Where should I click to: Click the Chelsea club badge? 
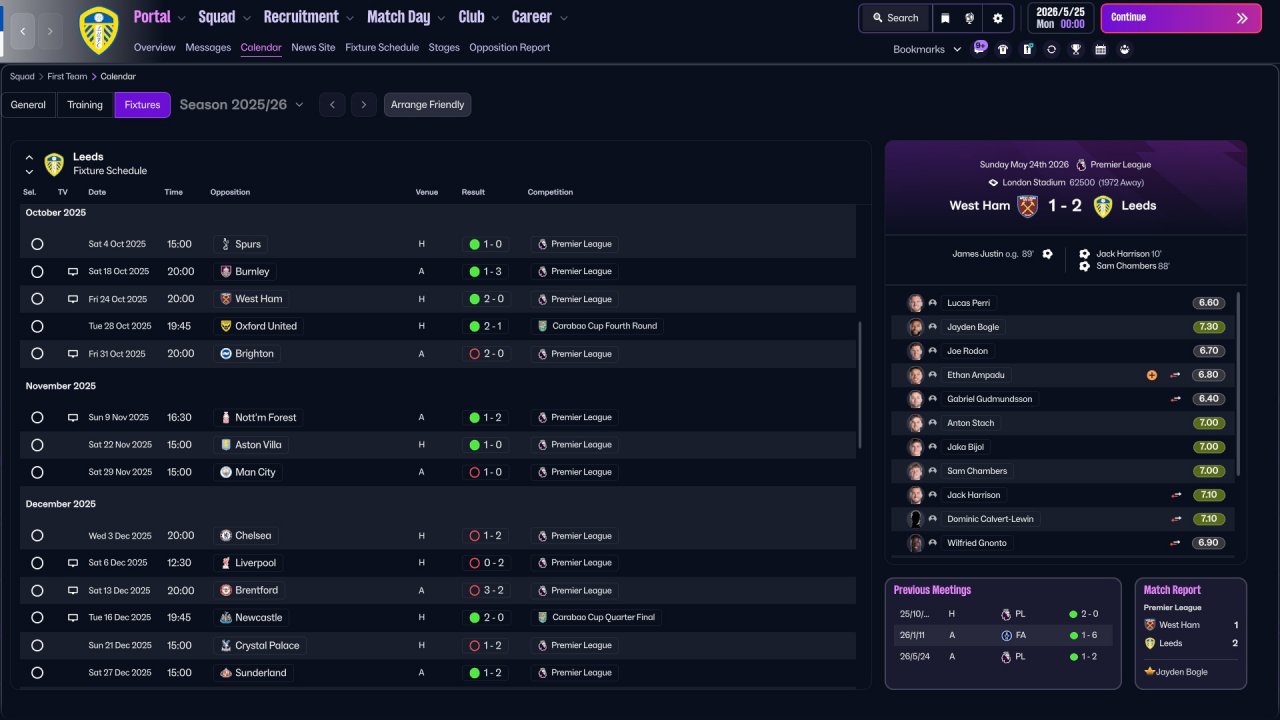click(x=226, y=536)
